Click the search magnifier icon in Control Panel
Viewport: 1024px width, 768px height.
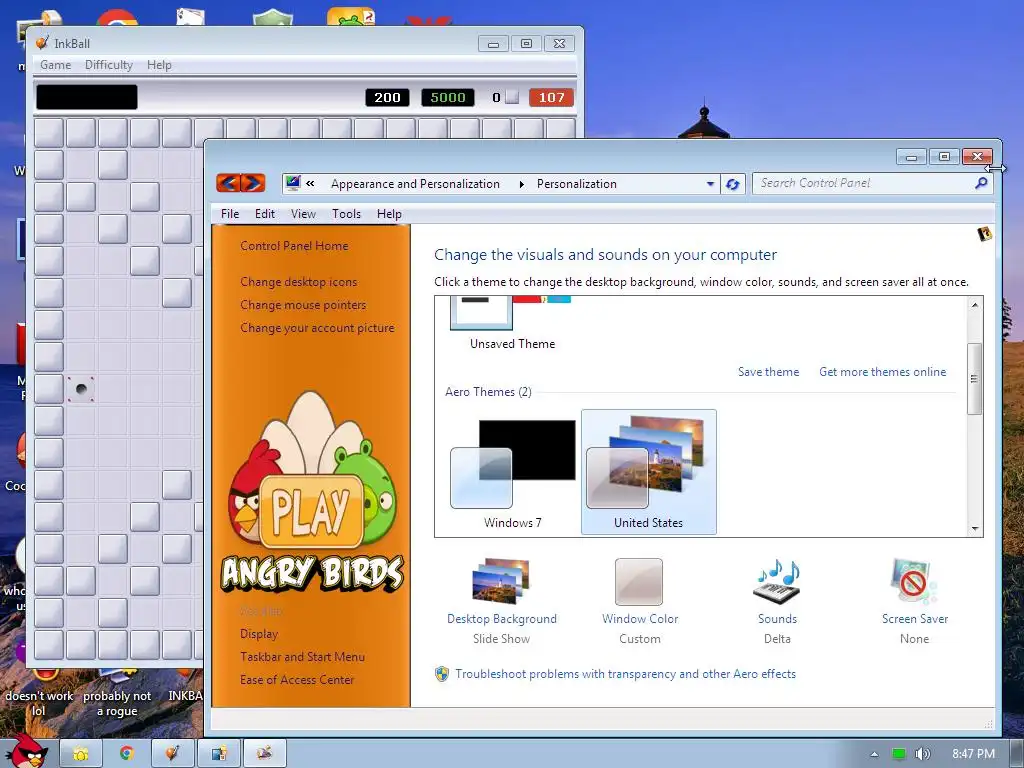(x=980, y=184)
